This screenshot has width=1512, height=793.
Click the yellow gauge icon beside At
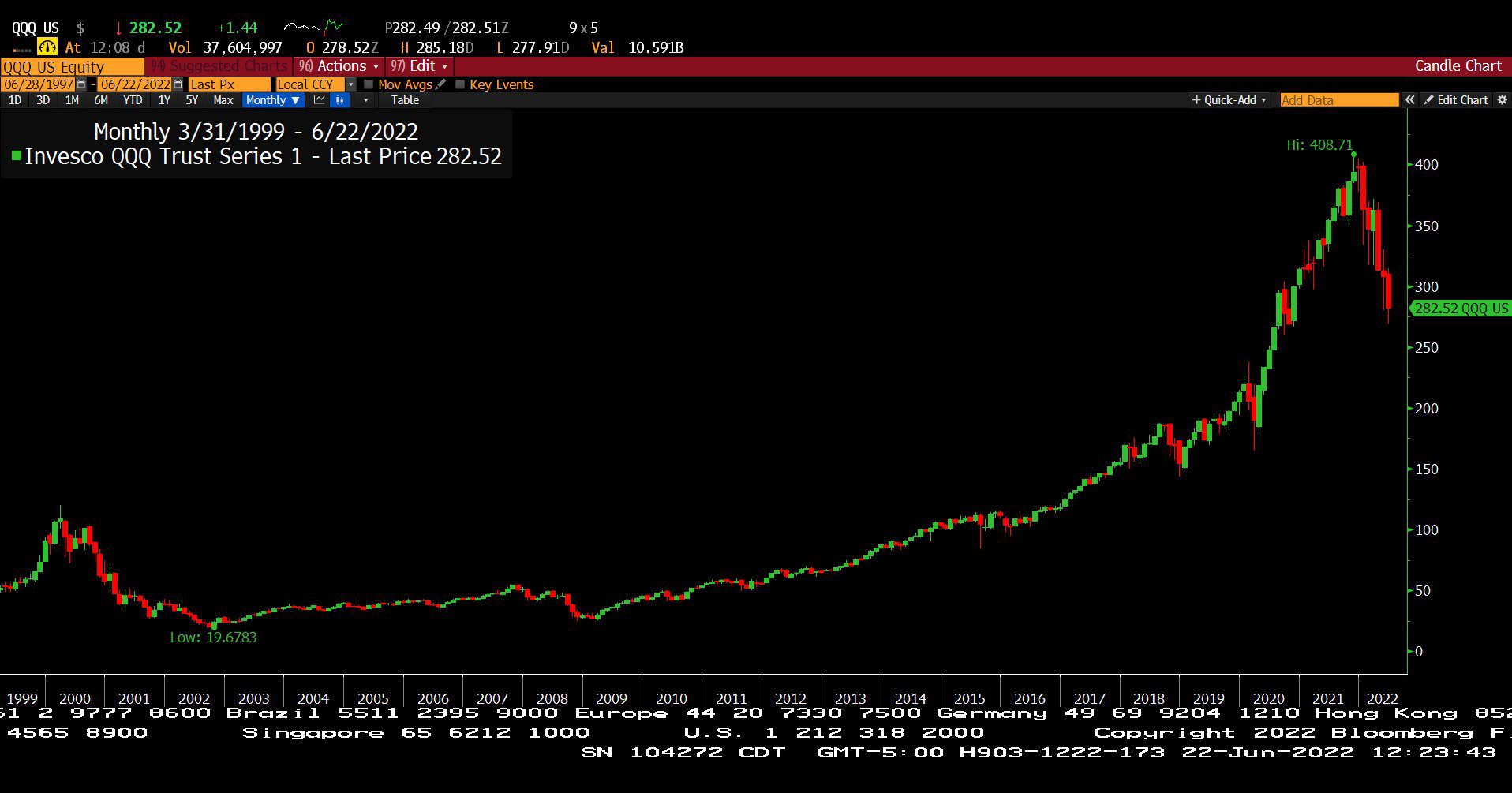[x=47, y=47]
